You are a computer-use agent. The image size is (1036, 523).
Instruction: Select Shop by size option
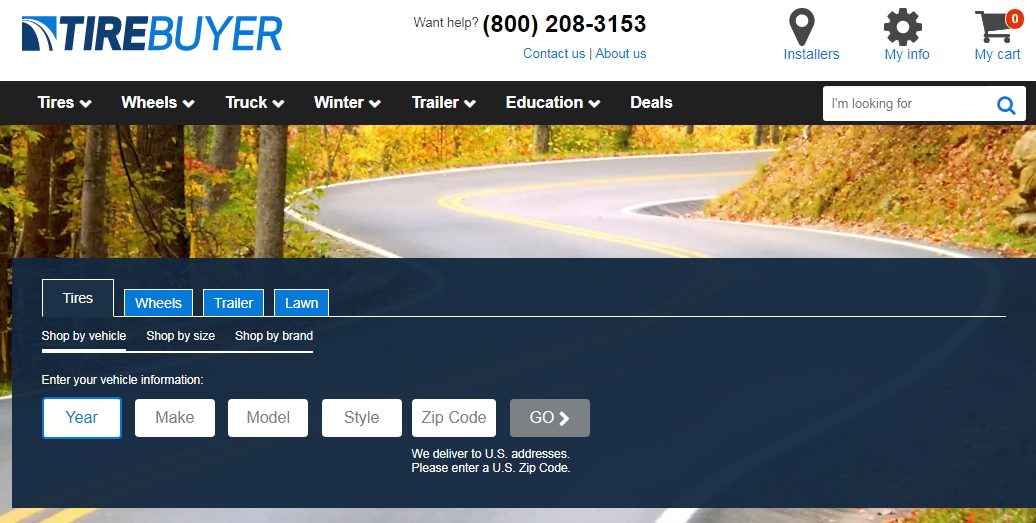click(180, 335)
